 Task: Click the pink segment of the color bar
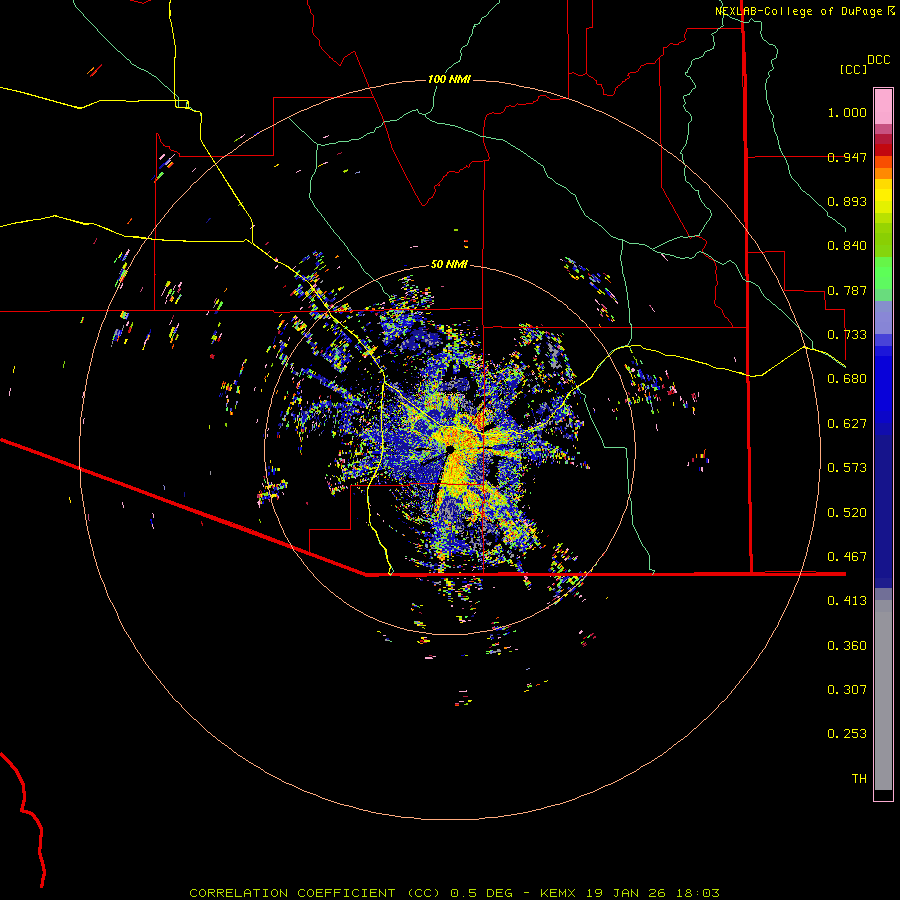(x=883, y=107)
